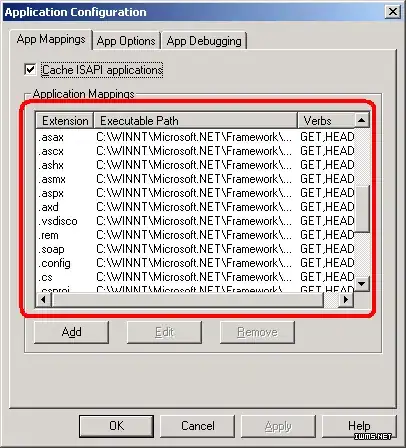Click the Add button
Viewport: 406px width, 448px height.
pos(71,332)
